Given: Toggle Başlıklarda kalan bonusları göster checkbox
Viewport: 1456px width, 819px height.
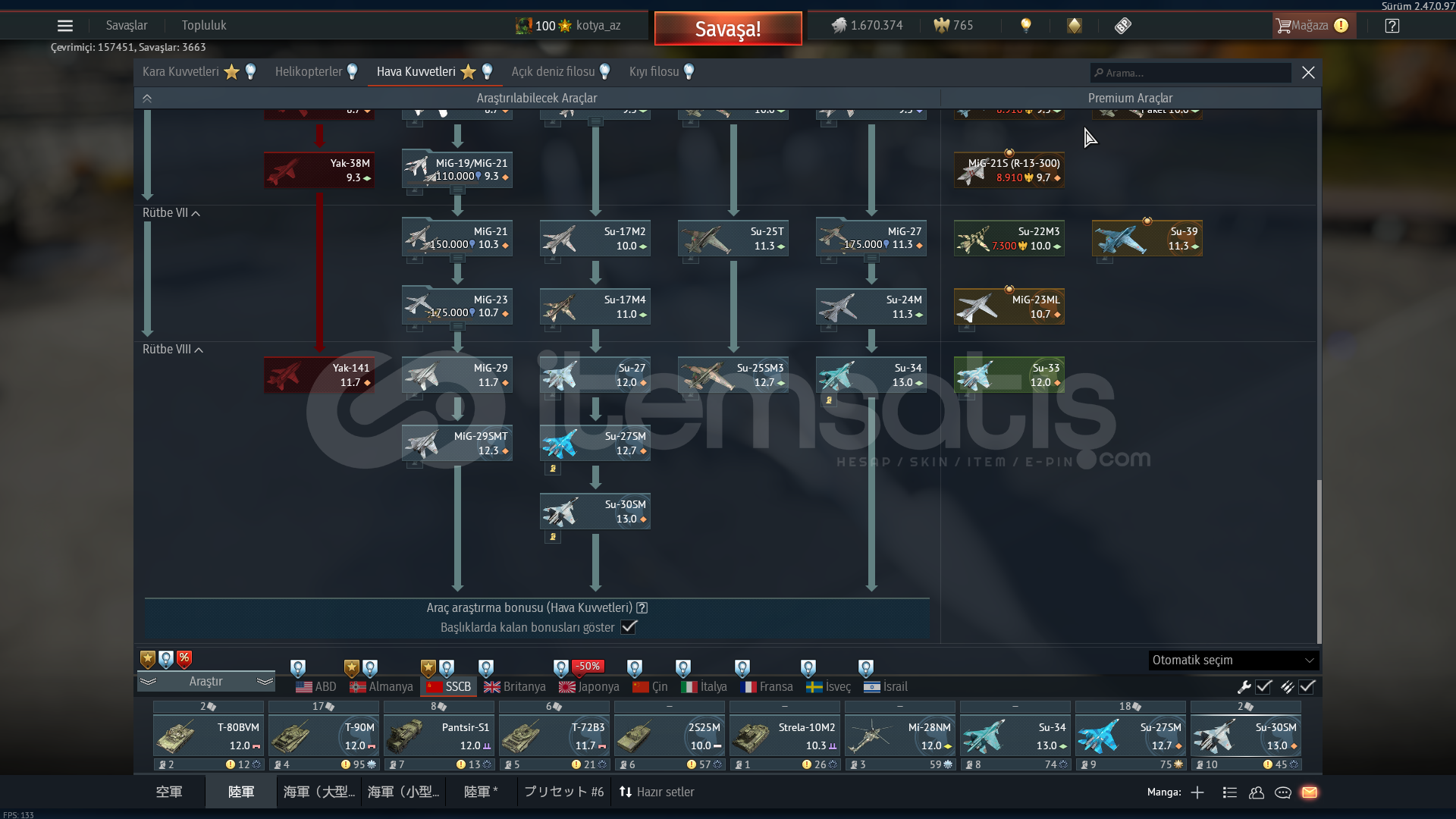Looking at the screenshot, I should pos(629,627).
